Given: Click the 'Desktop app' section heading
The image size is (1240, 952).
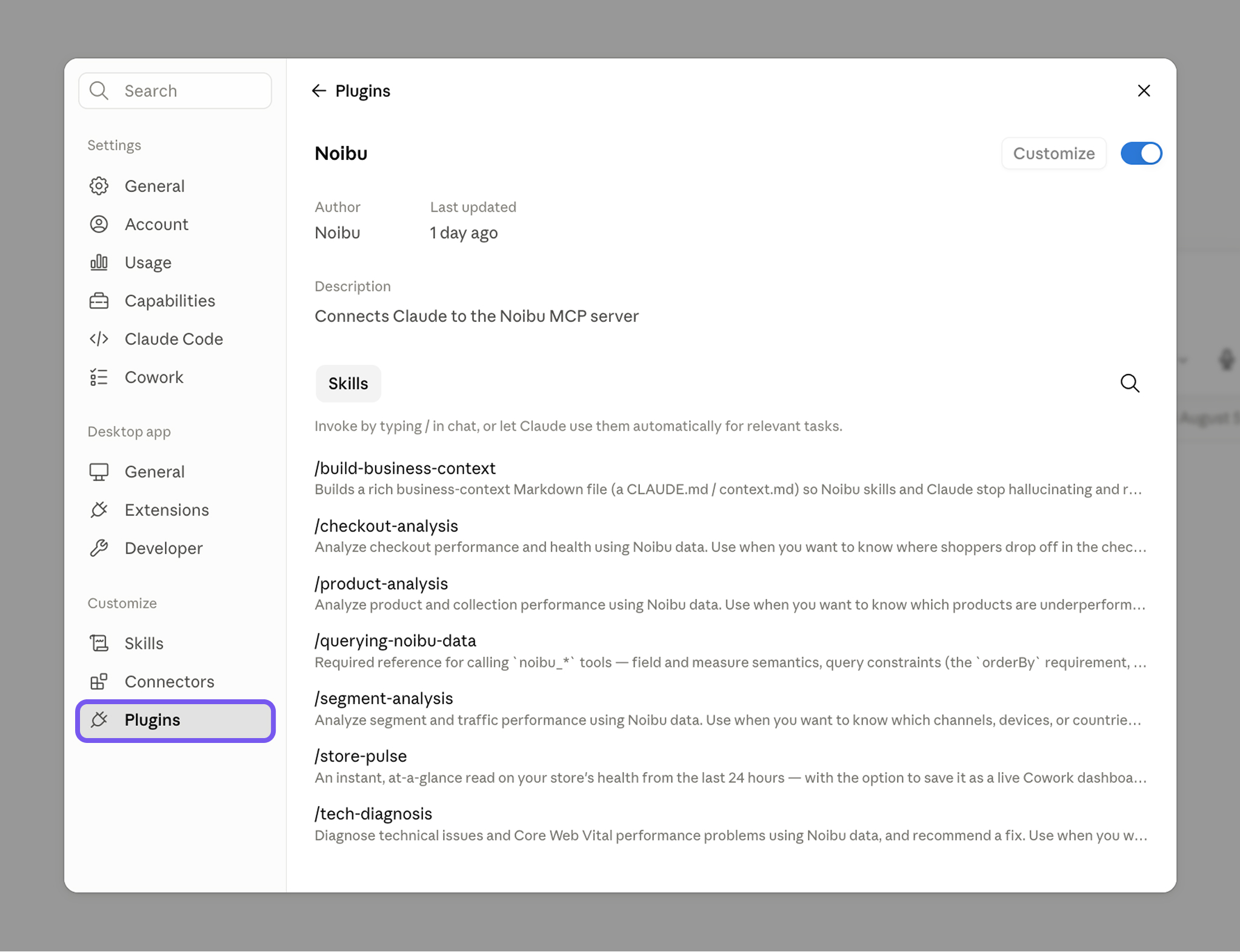Looking at the screenshot, I should (x=129, y=431).
